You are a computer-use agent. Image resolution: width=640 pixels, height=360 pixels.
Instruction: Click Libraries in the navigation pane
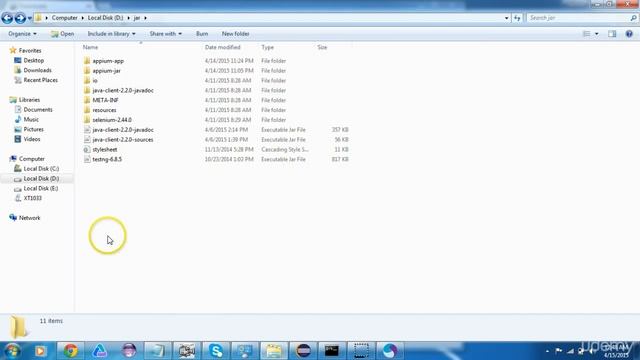coord(29,100)
